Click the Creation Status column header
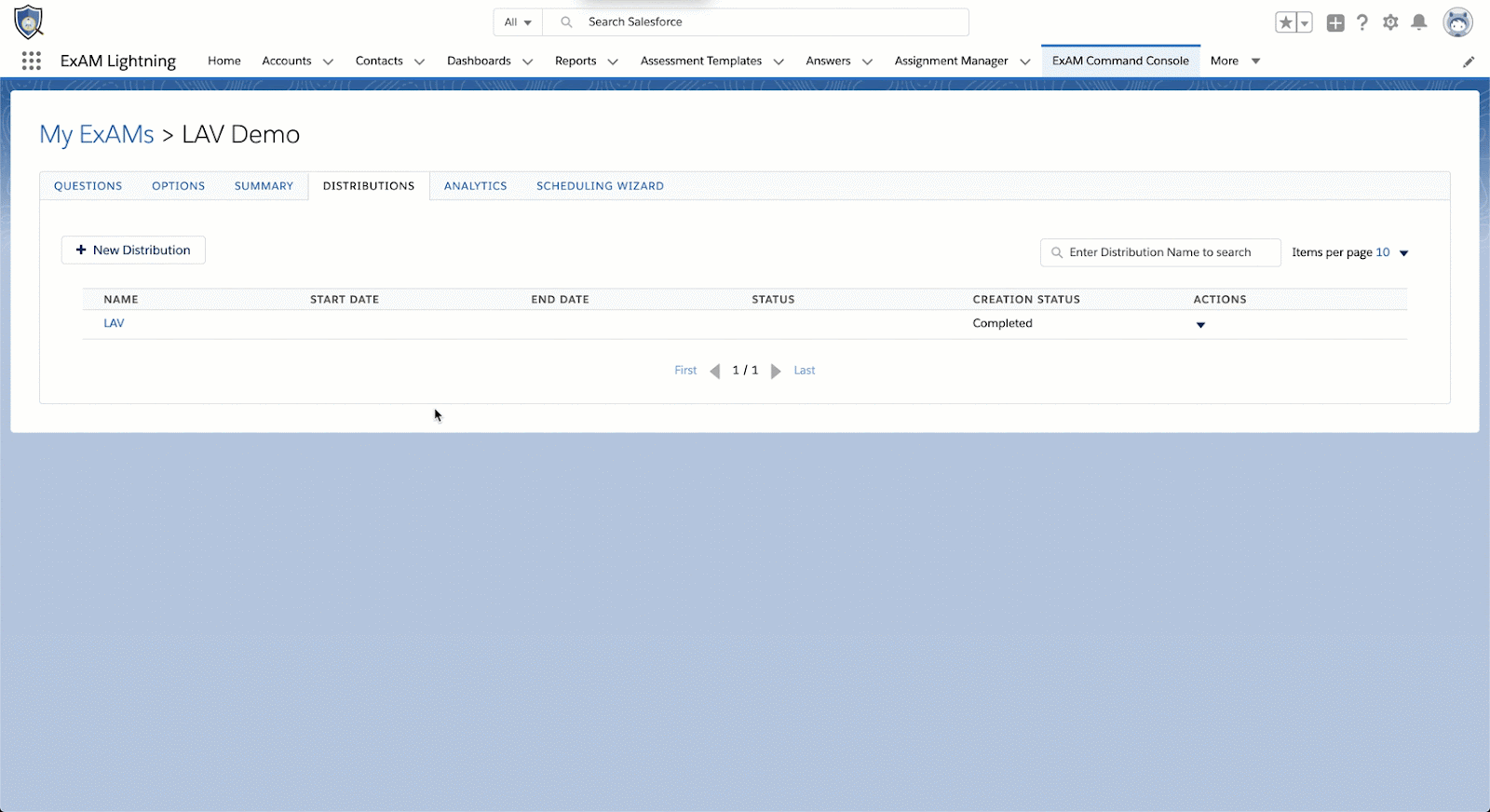This screenshot has height=812, width=1490. pyautogui.click(x=1026, y=300)
